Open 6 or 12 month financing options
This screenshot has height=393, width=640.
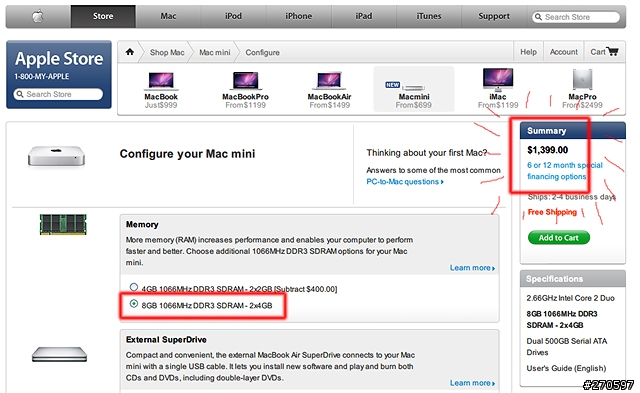pos(564,171)
